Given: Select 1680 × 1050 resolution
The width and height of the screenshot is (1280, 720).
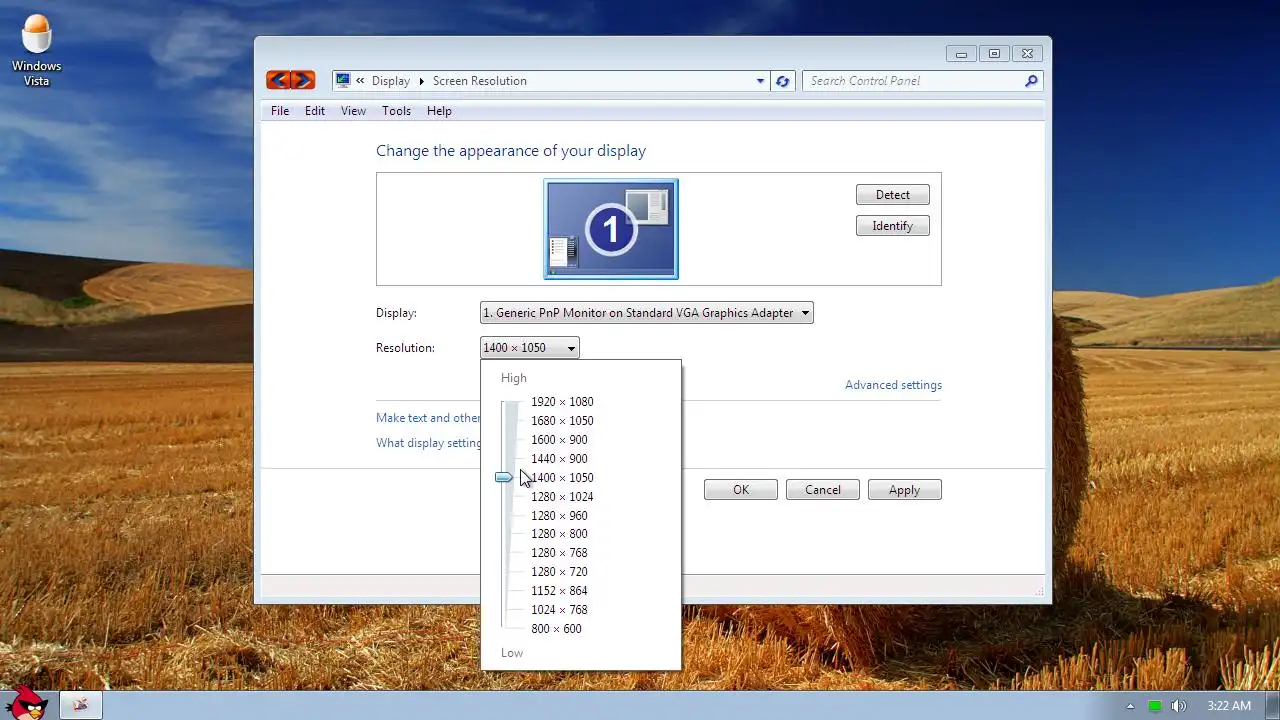Looking at the screenshot, I should coord(562,421).
